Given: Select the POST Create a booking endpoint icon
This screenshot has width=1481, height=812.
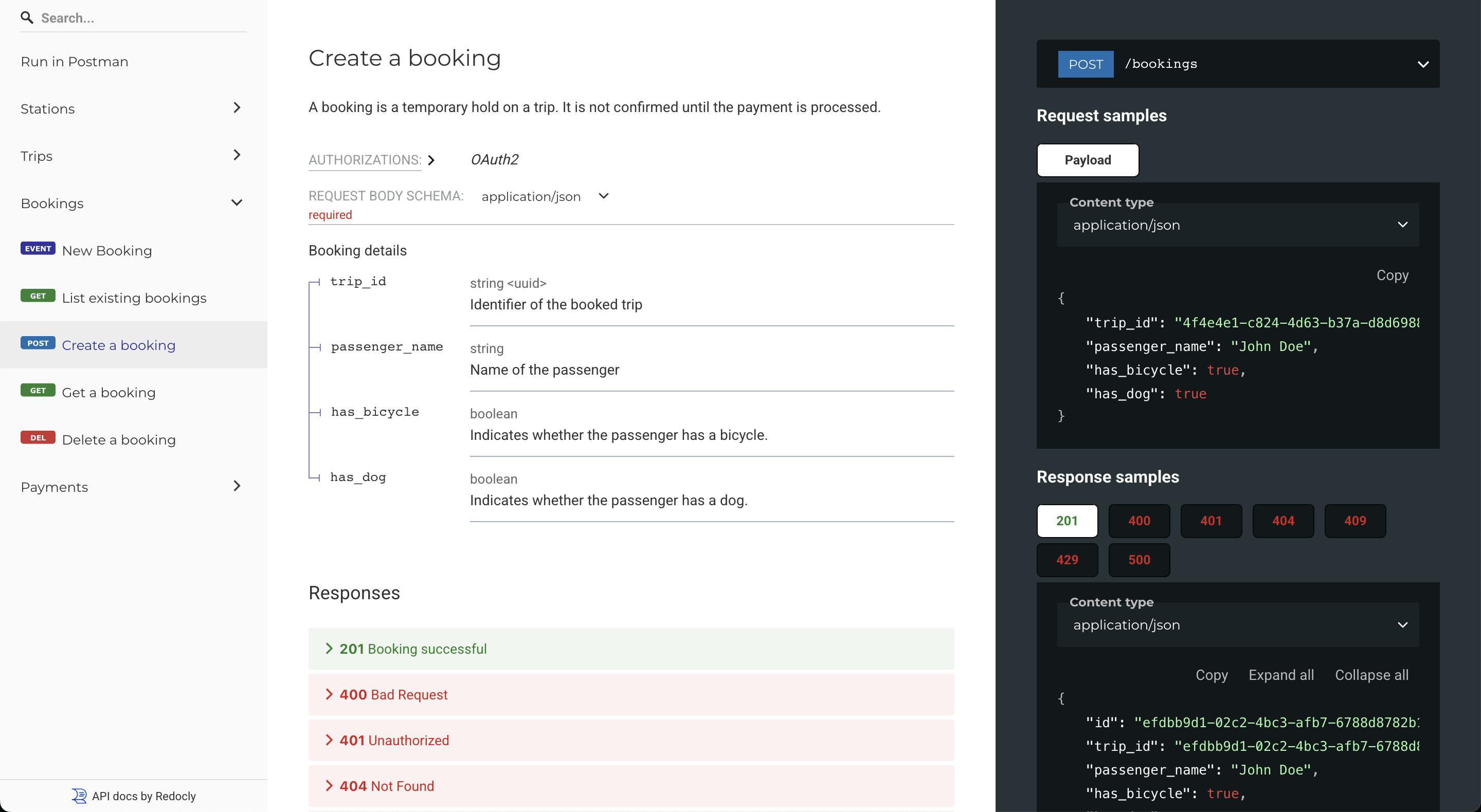Looking at the screenshot, I should tap(38, 344).
